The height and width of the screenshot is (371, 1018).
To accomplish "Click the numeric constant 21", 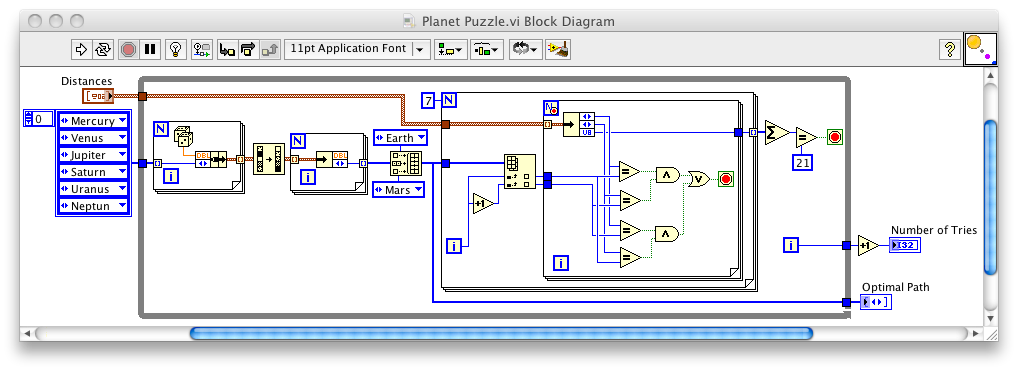I will (x=803, y=163).
